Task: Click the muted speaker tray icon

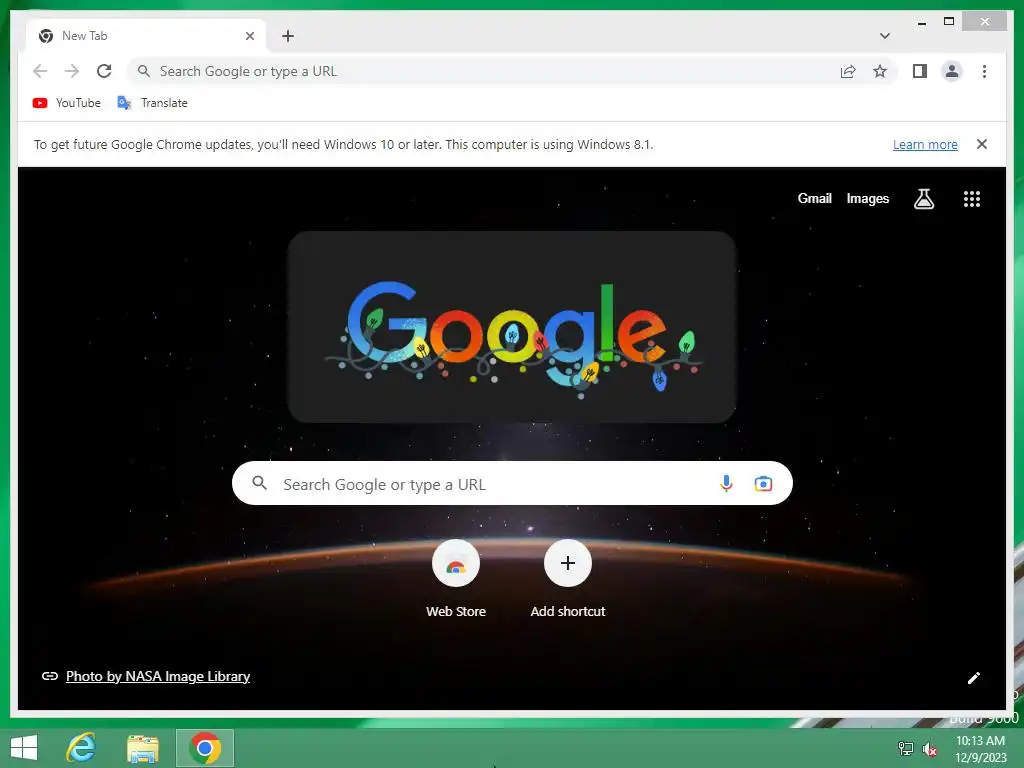Action: 929,749
